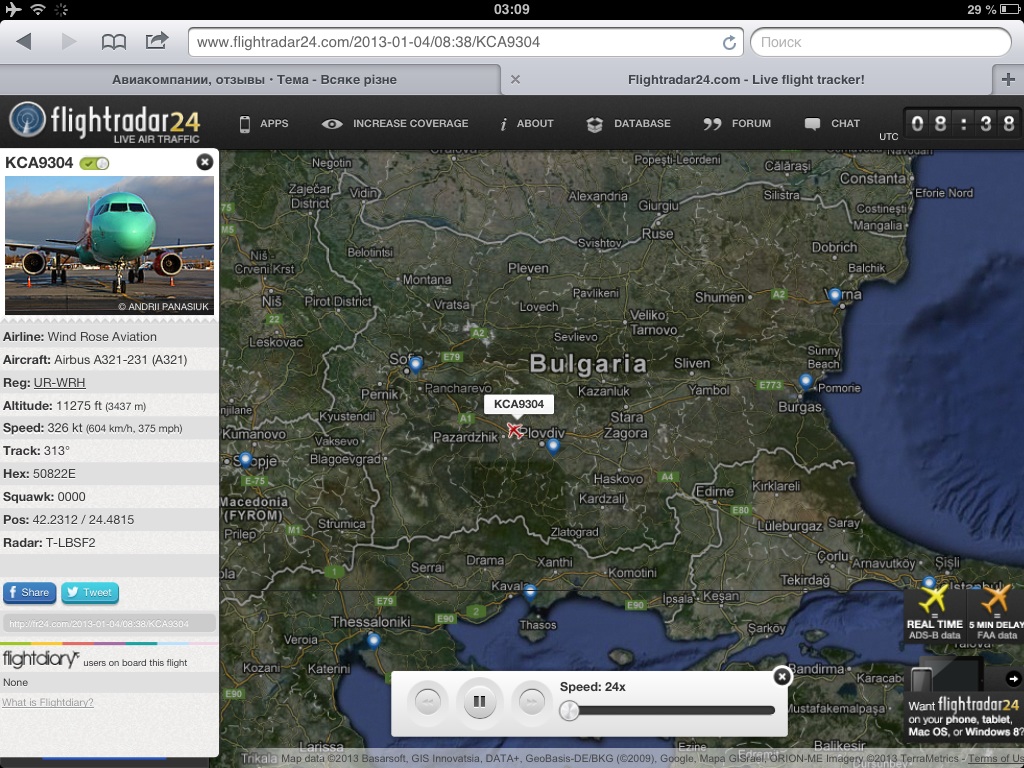
Task: Click the Flightradar24 logo
Action: pyautogui.click(x=105, y=123)
